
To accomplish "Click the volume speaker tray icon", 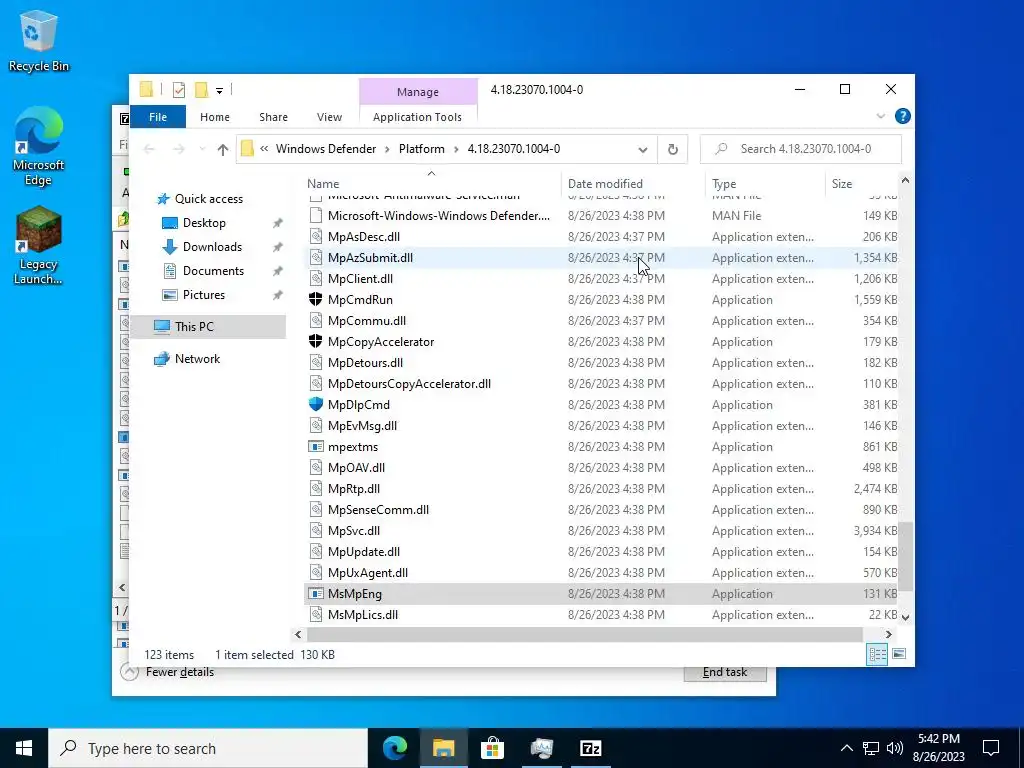I will click(895, 748).
